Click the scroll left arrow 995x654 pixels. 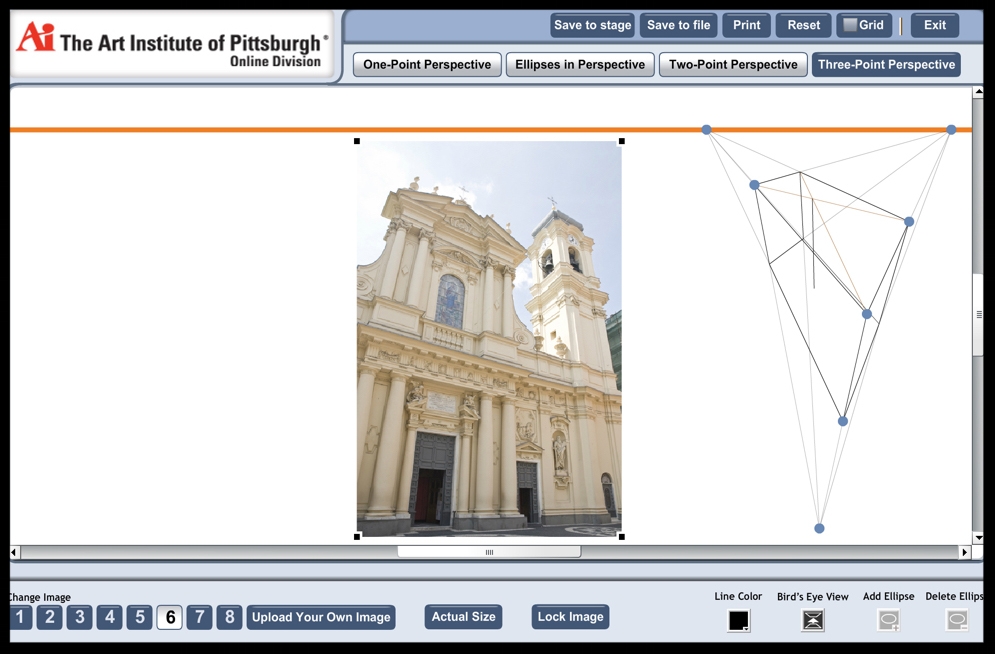pyautogui.click(x=14, y=552)
